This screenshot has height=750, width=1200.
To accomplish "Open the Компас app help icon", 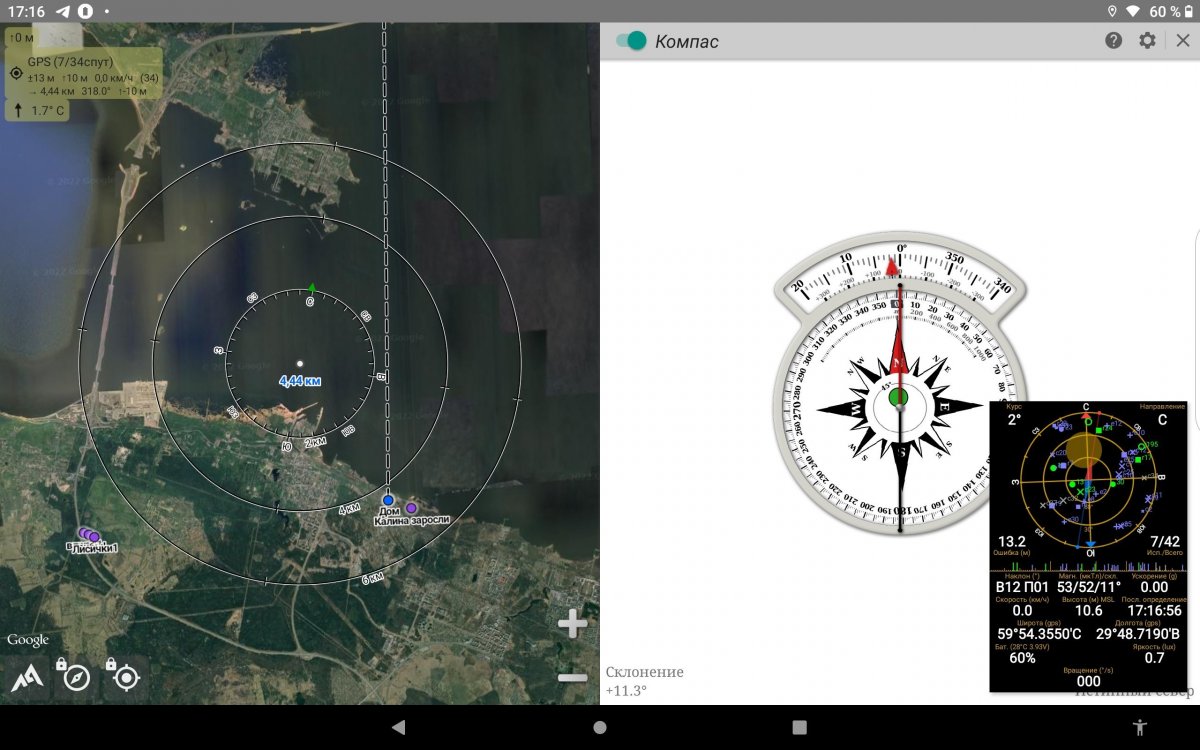I will click(1113, 42).
